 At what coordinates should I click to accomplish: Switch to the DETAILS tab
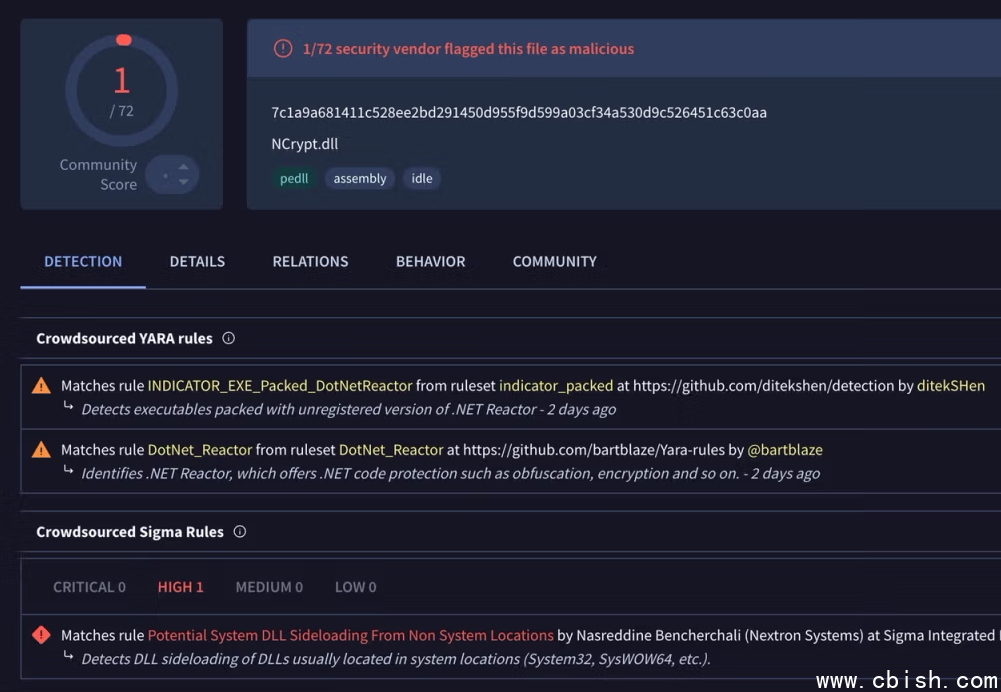click(x=197, y=262)
